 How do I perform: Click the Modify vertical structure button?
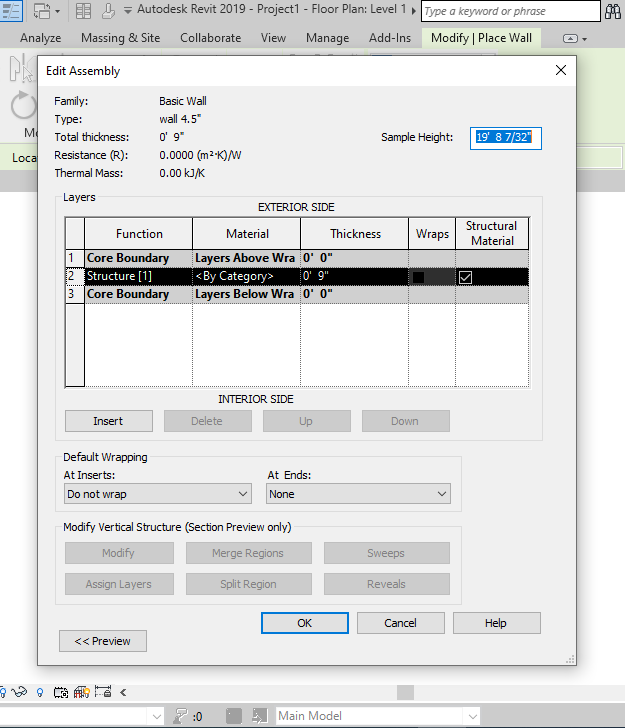[119, 552]
